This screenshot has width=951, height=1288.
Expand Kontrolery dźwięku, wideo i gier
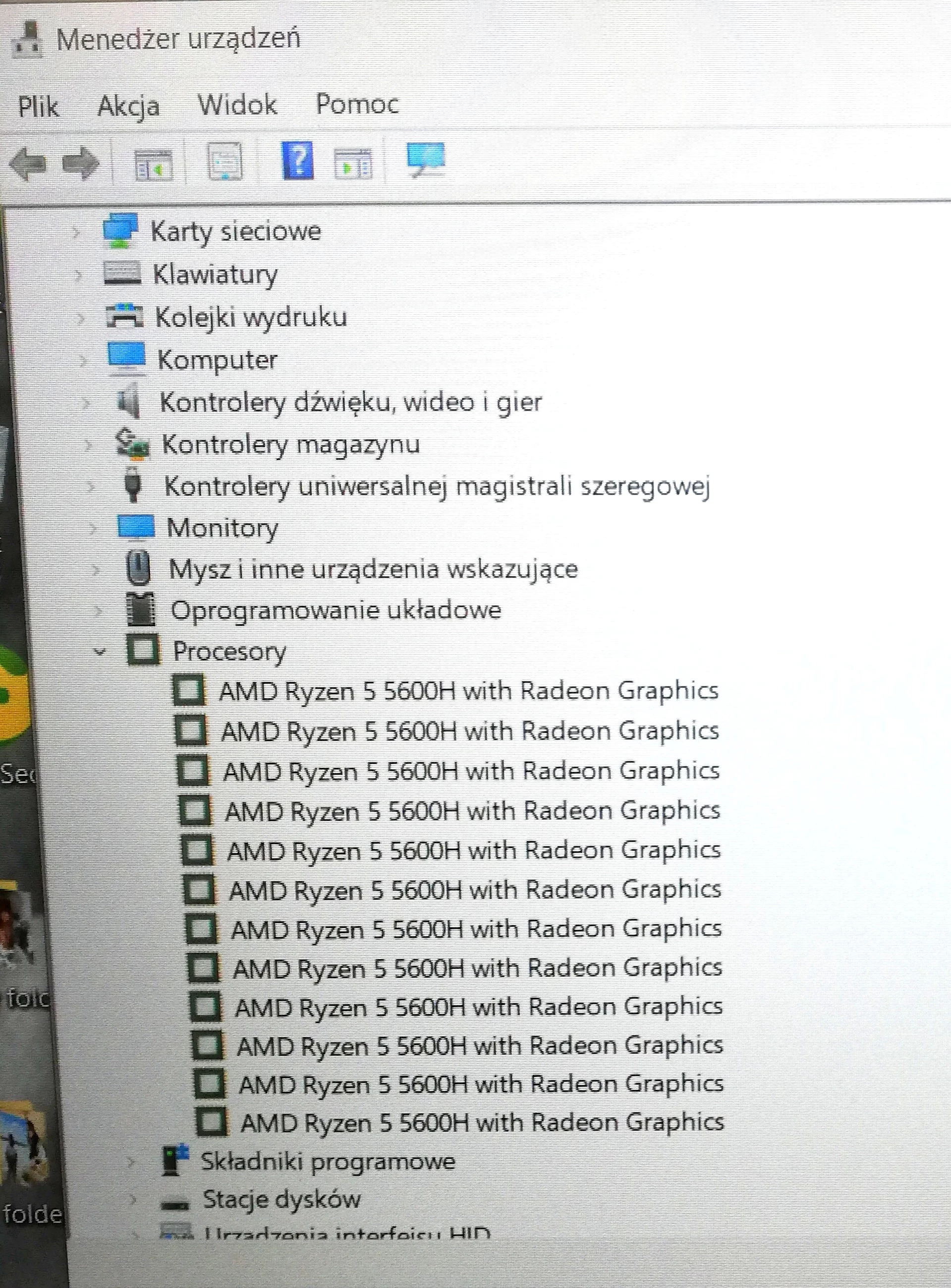coord(86,403)
